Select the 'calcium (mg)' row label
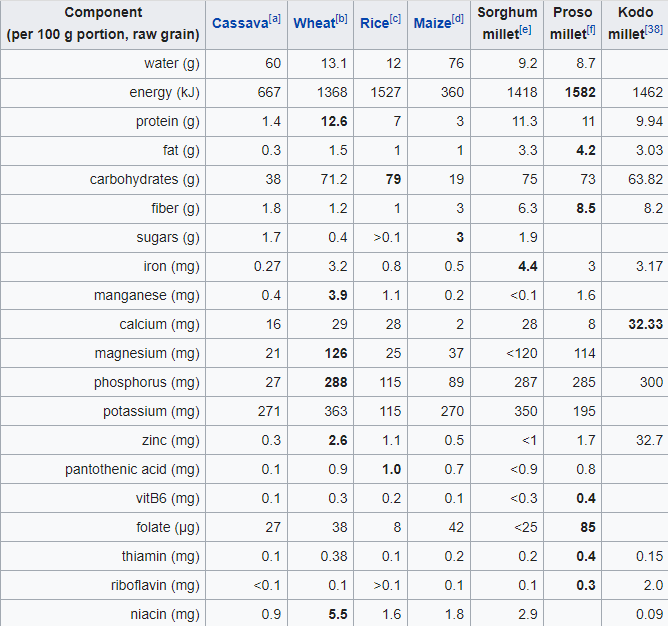 (x=159, y=324)
